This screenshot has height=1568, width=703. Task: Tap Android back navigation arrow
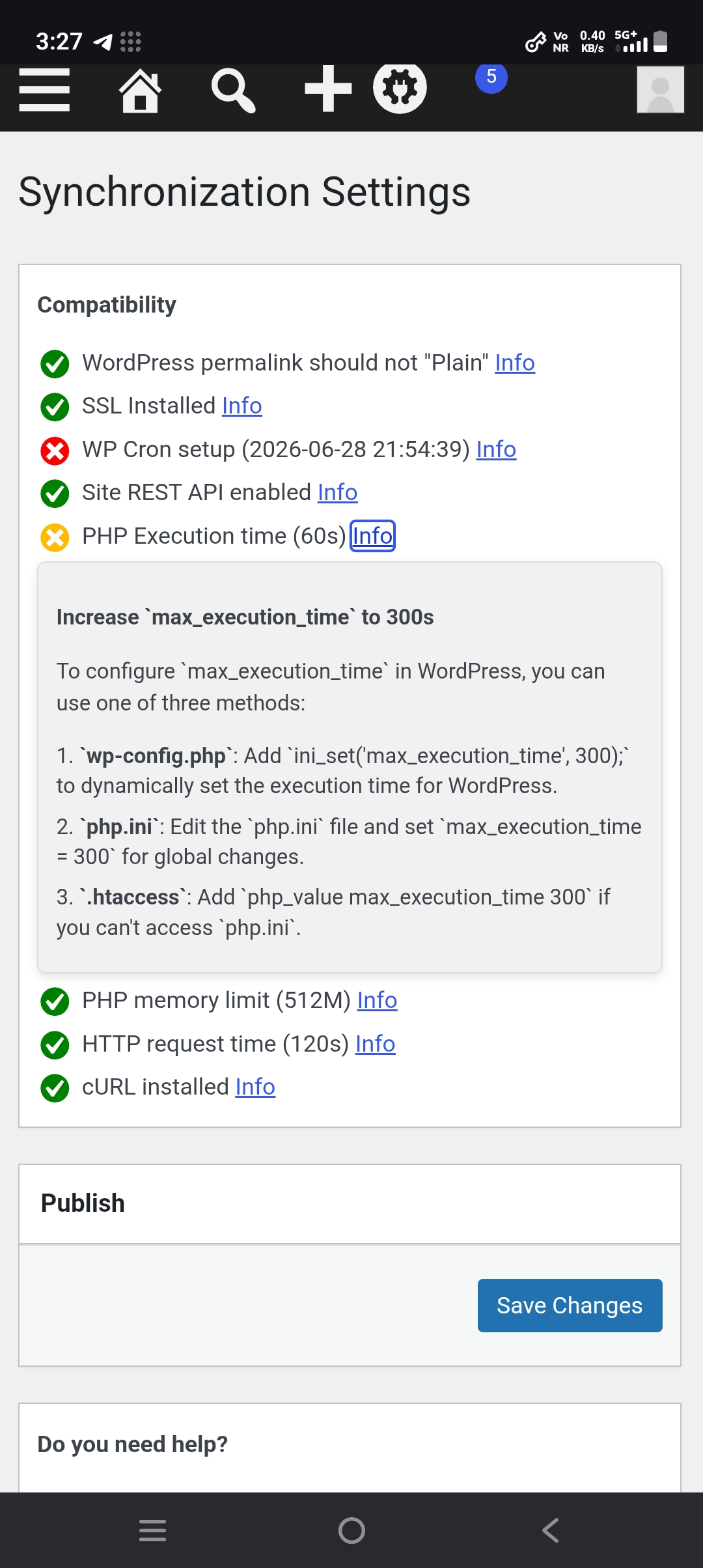(x=551, y=1530)
